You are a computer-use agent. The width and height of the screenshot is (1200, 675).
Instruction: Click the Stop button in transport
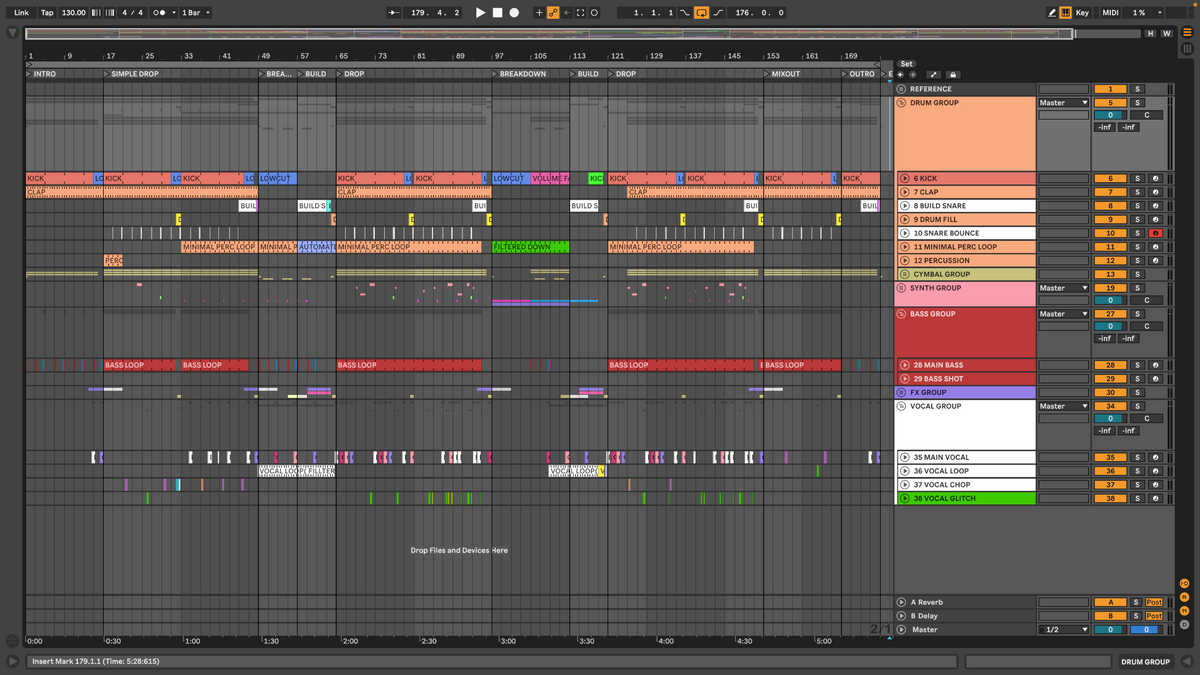coord(497,13)
